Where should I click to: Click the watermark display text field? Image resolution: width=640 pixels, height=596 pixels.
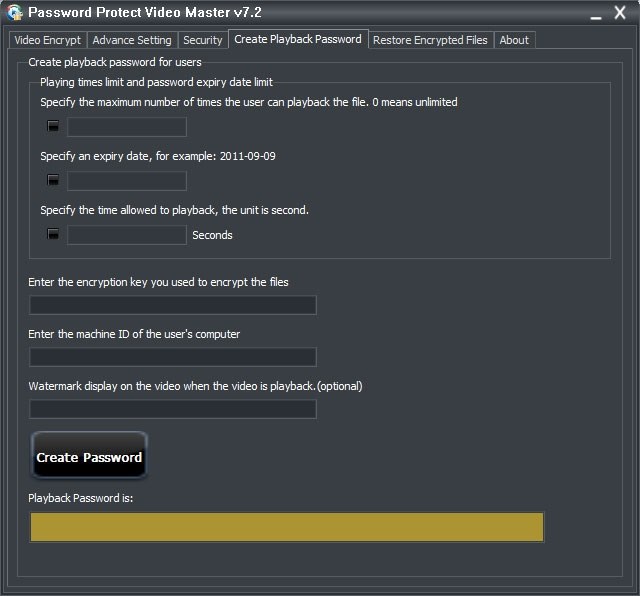pyautogui.click(x=173, y=409)
